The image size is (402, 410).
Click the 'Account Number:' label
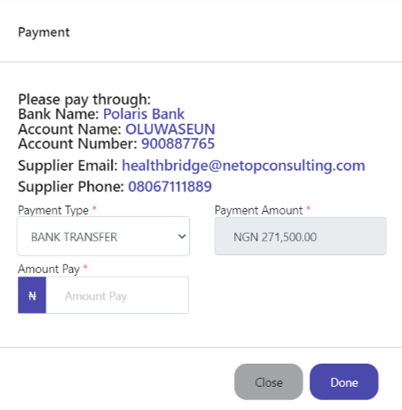[x=78, y=144]
